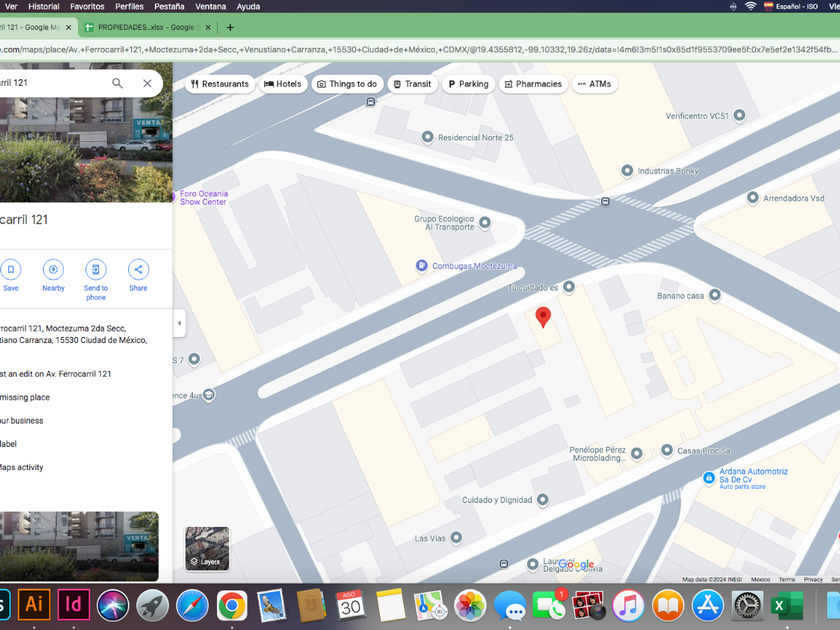
Task: Select Tu cuidado es marker
Action: 569,287
